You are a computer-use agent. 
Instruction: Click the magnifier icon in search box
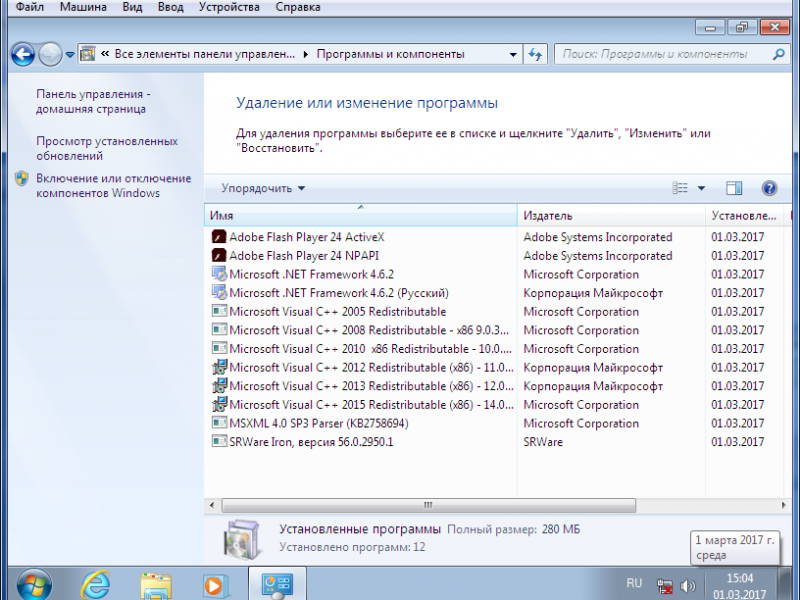779,54
